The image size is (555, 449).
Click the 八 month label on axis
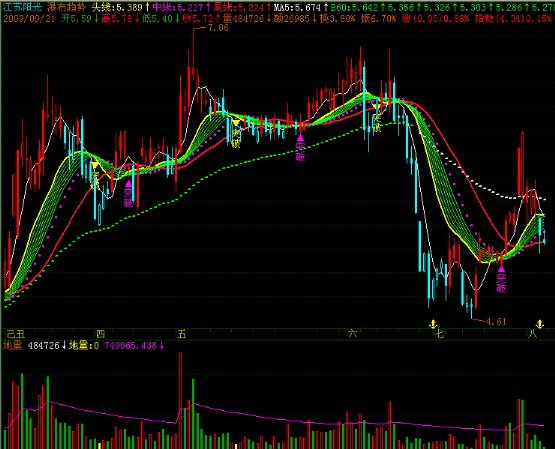pos(532,334)
